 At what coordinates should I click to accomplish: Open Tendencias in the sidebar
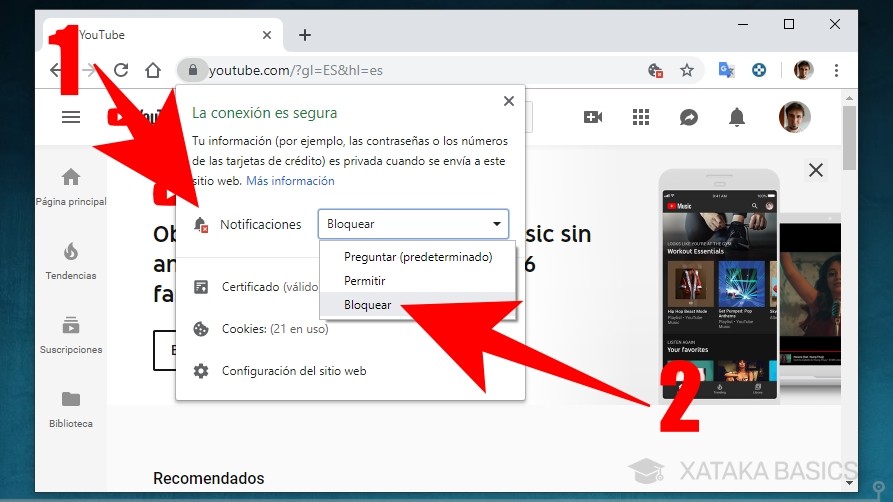(x=71, y=262)
